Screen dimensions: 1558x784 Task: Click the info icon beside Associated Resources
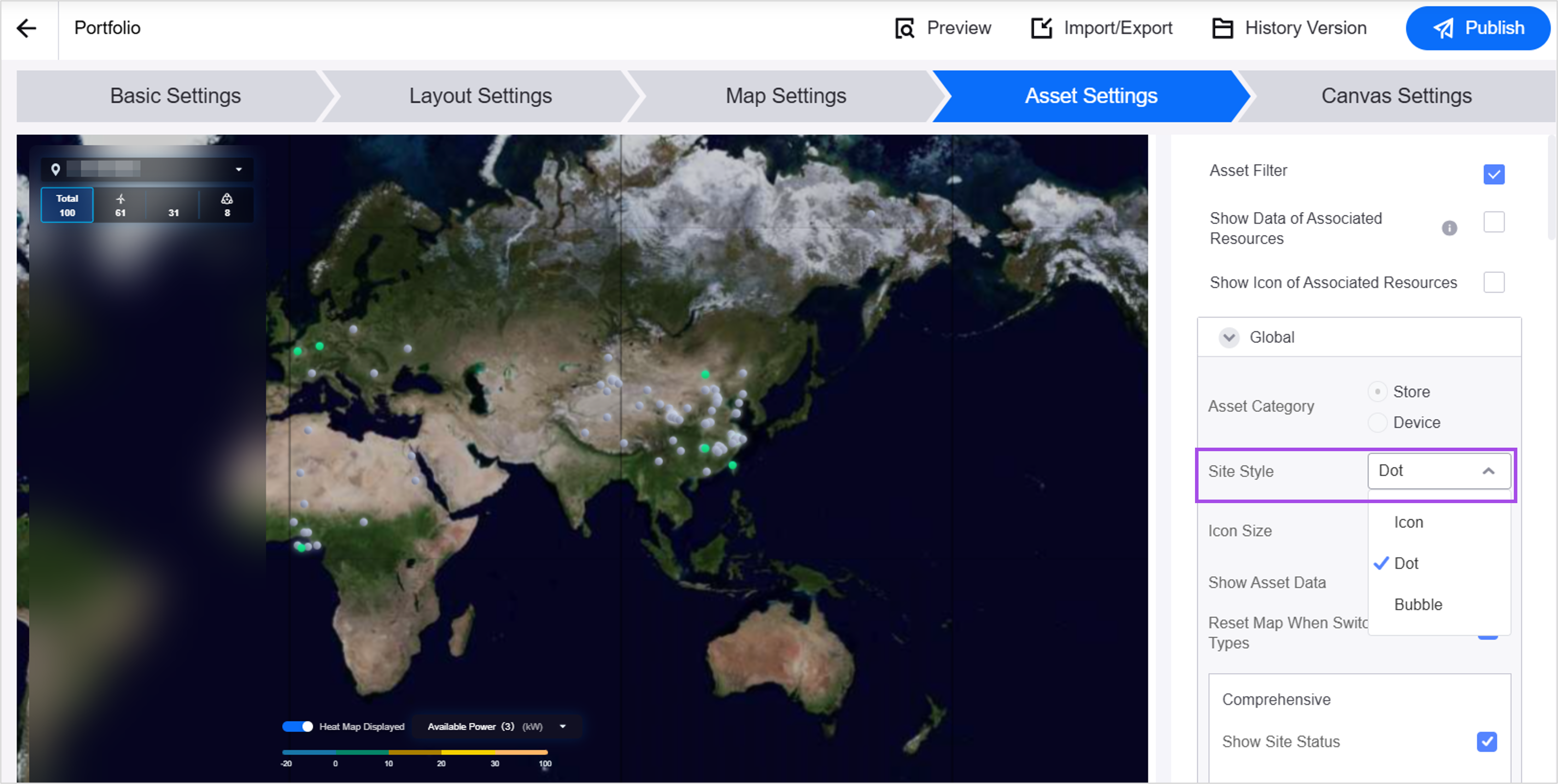[x=1449, y=228]
